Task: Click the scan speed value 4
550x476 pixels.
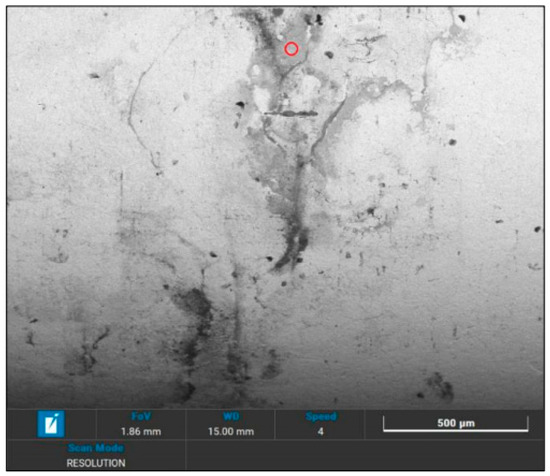Action: tap(321, 431)
